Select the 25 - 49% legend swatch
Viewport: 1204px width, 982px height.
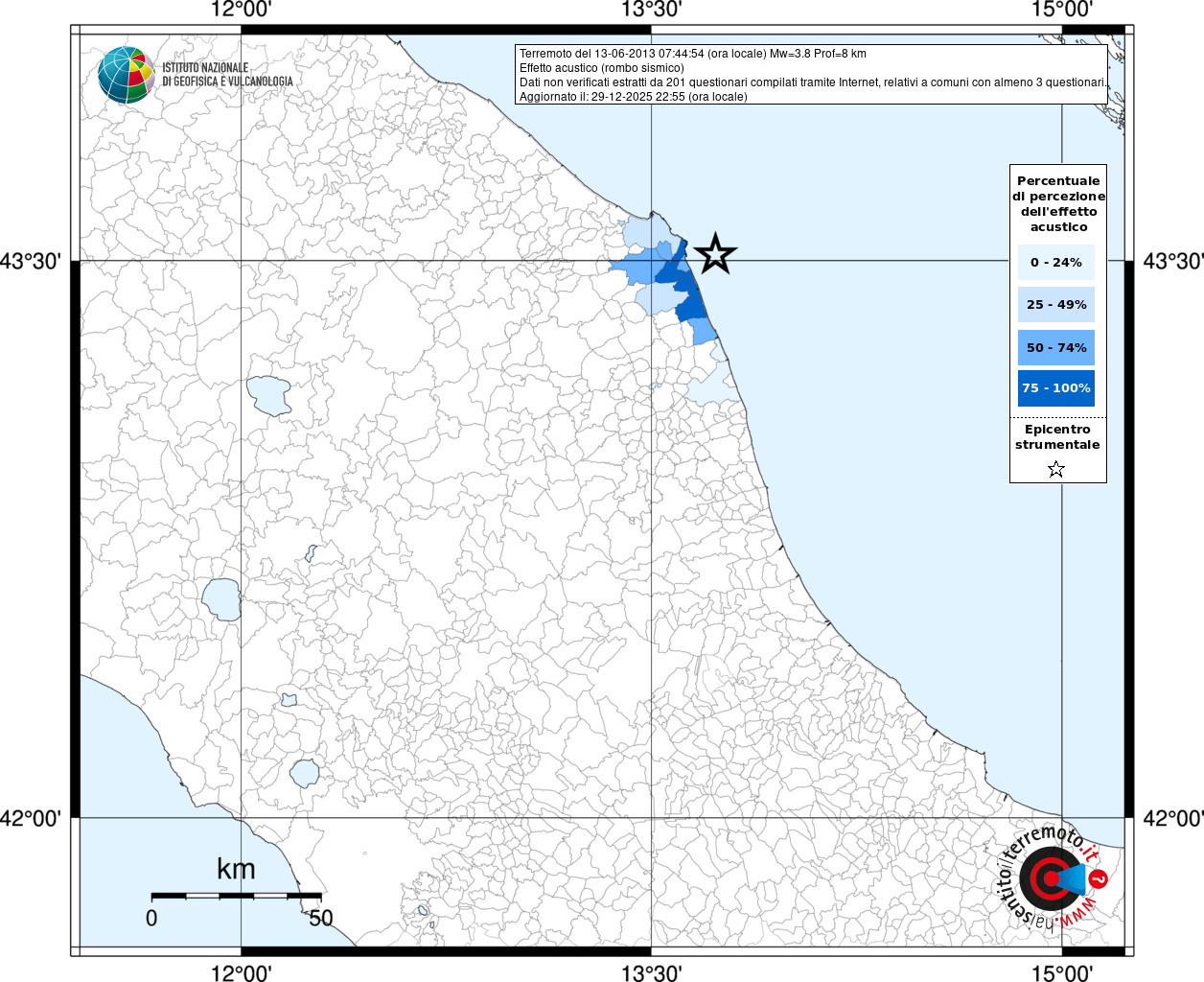1056,304
